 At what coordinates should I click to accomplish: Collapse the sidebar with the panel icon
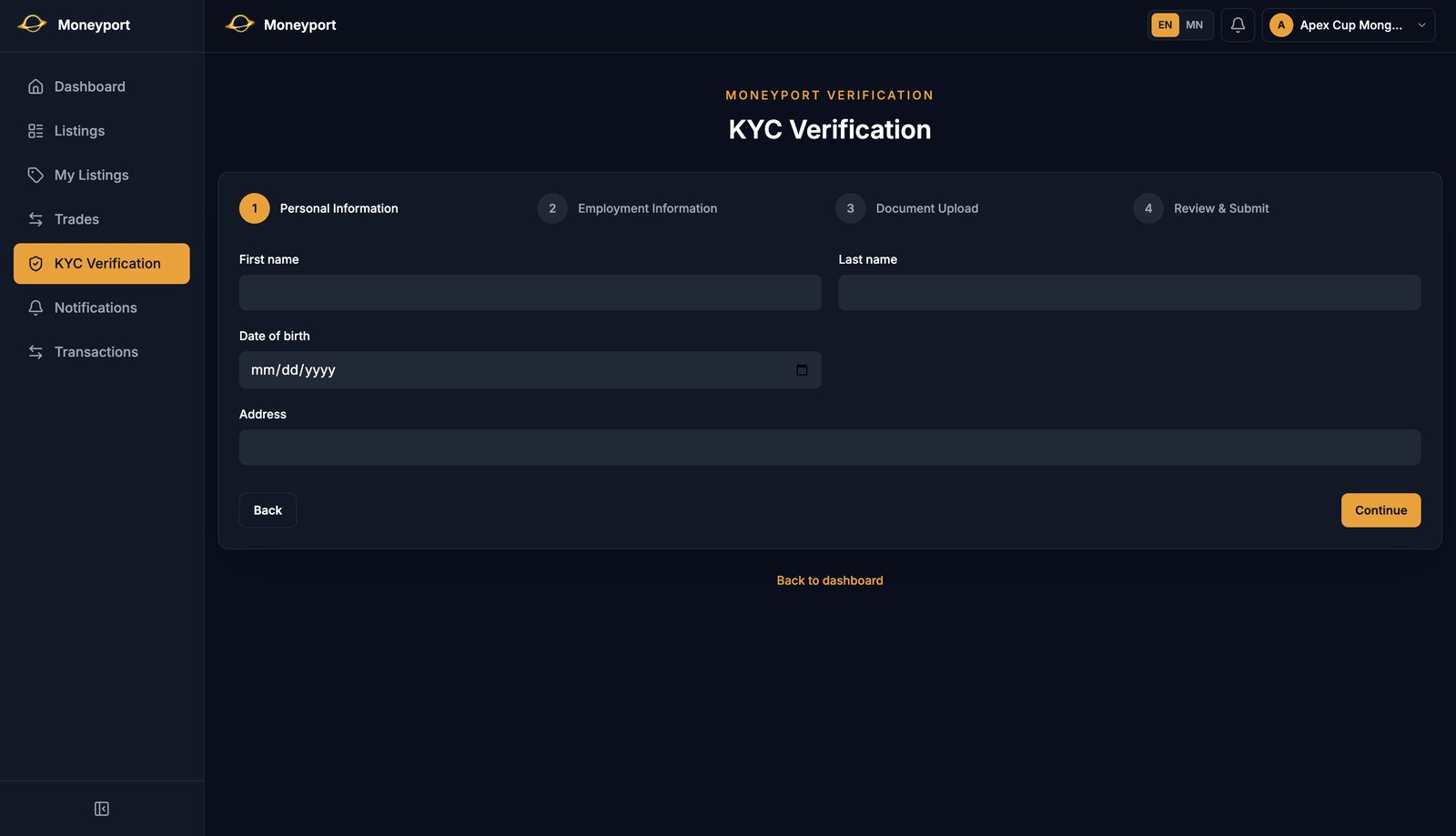pyautogui.click(x=102, y=809)
